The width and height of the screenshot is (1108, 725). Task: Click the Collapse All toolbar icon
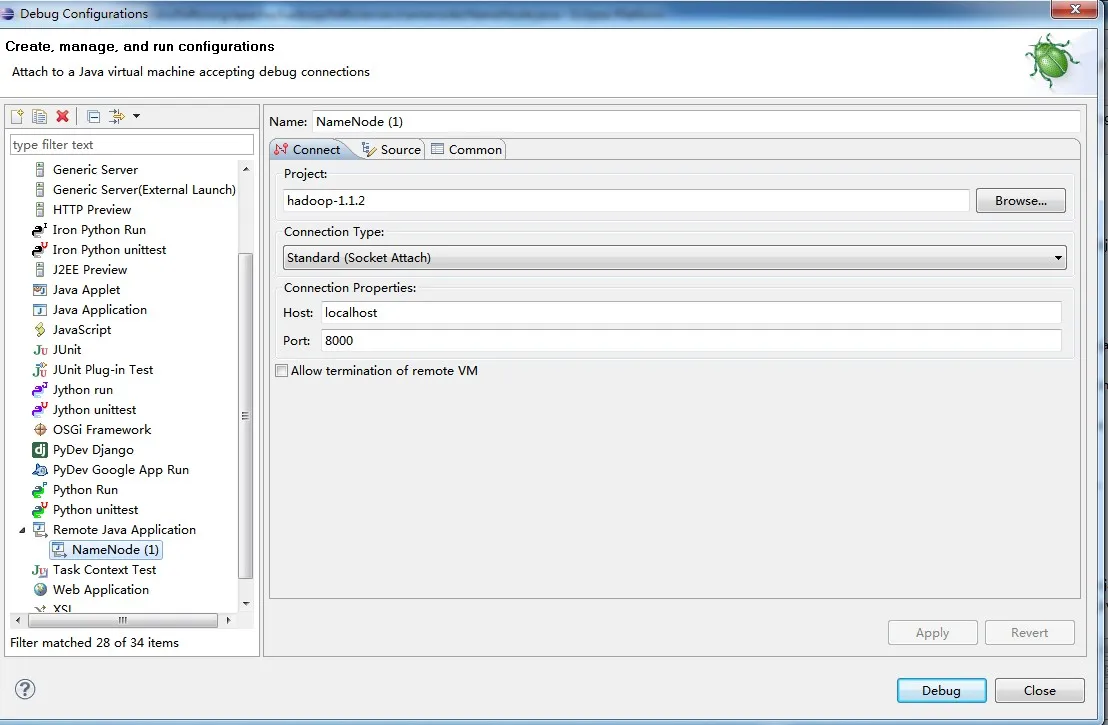(93, 116)
